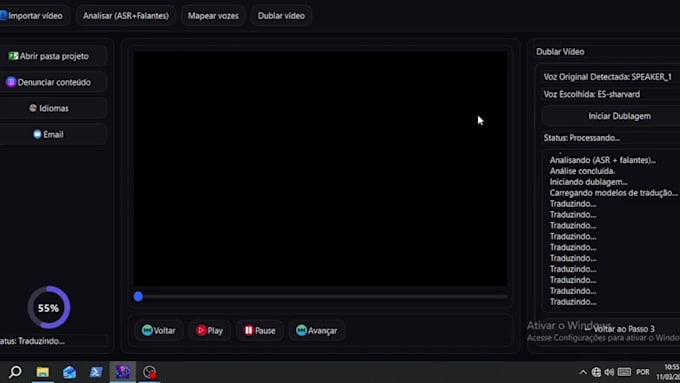Viewport: 680px width, 383px height.
Task: Open the Email option in the sidebar
Action: tap(53, 134)
